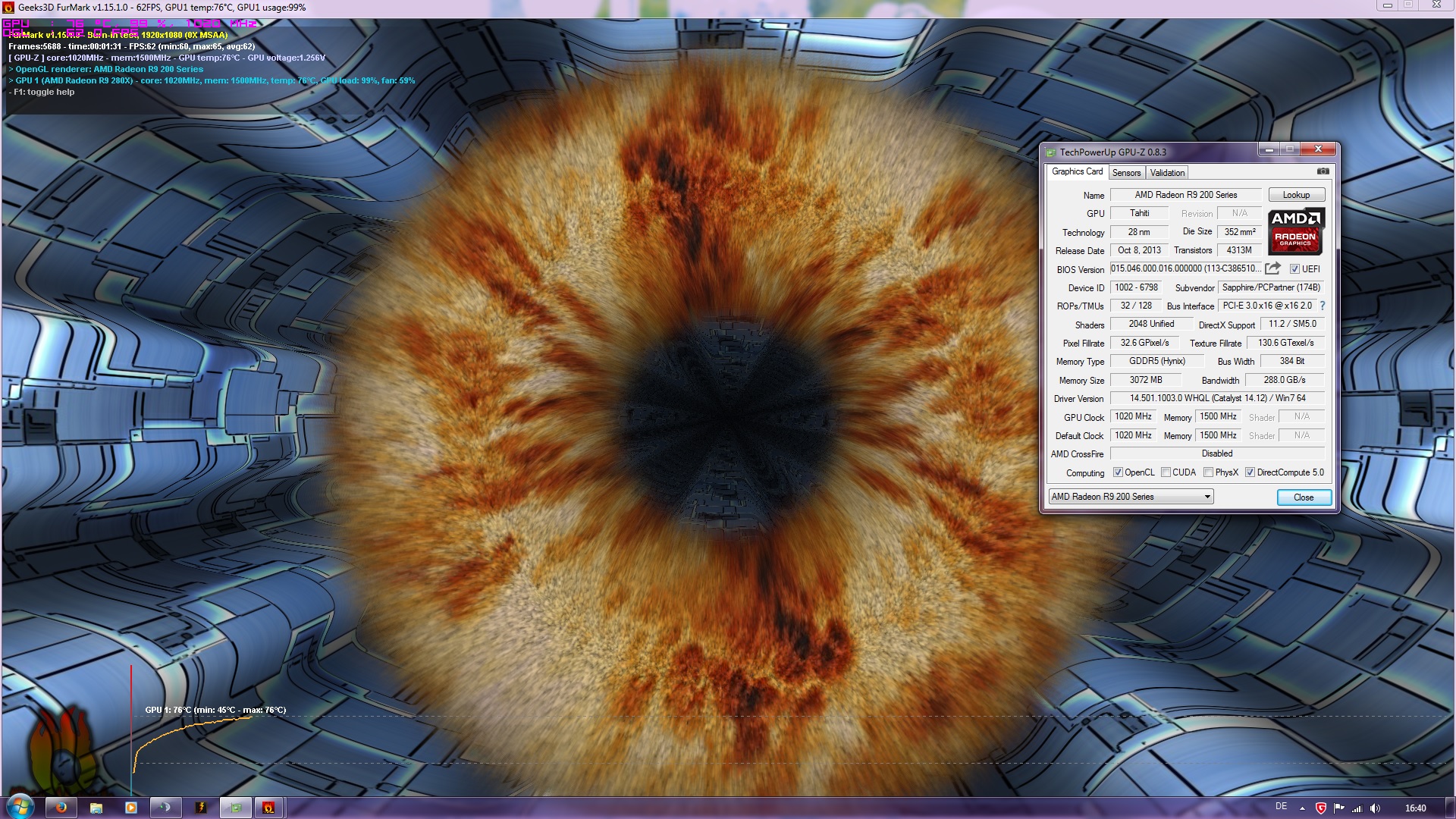
Task: Click the volume speaker tray icon
Action: (x=1375, y=808)
